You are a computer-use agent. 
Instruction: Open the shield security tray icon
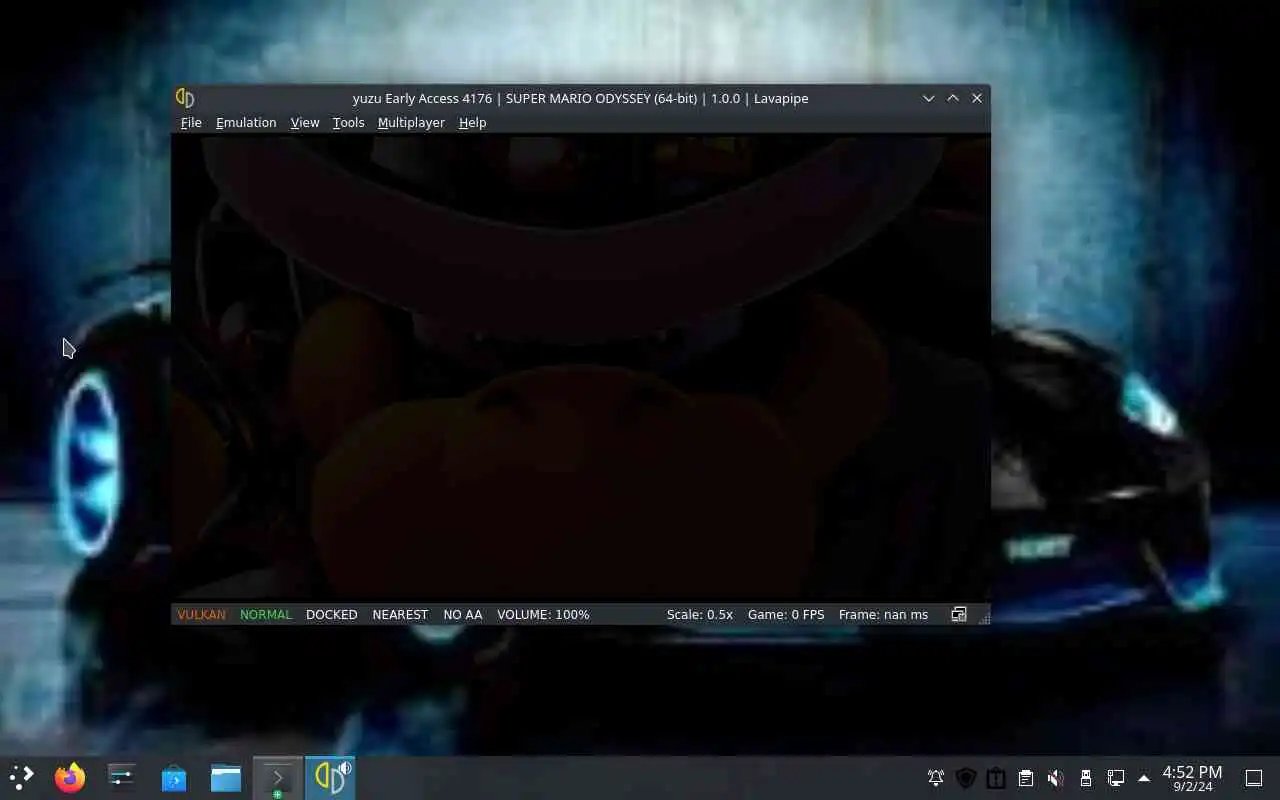(966, 778)
